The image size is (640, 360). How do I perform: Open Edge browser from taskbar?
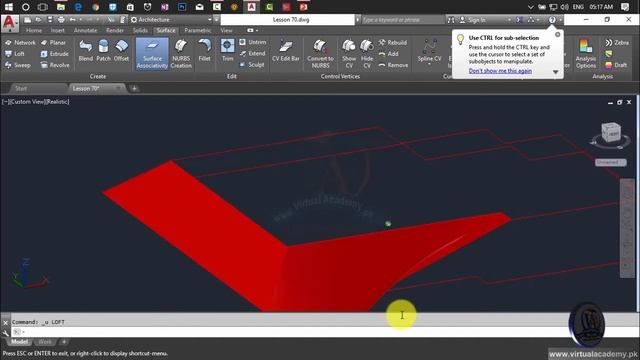coord(78,7)
